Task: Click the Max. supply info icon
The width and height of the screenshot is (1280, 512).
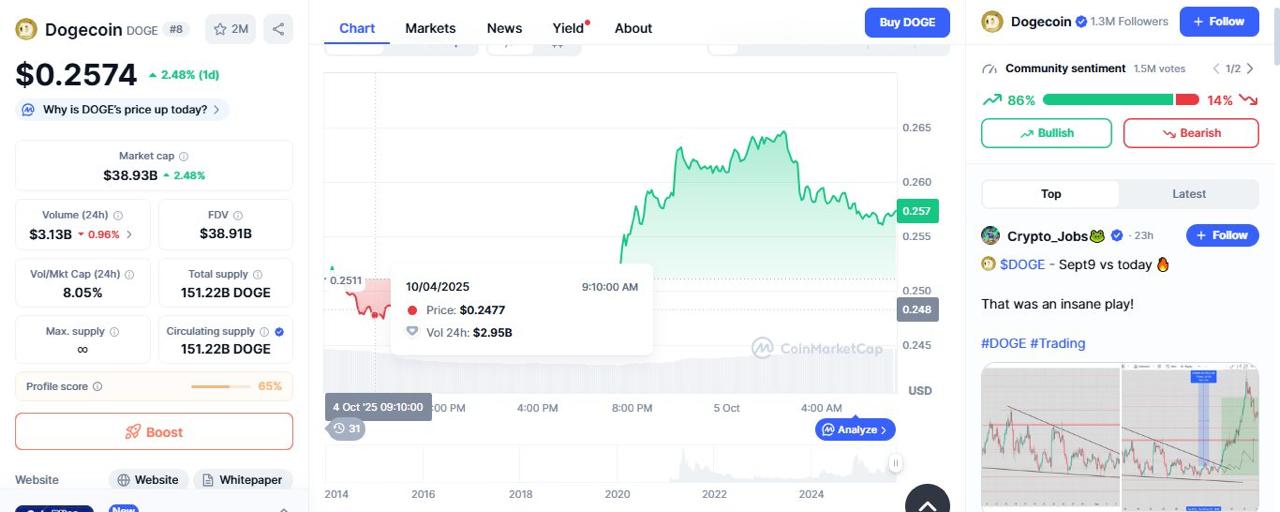Action: pyautogui.click(x=114, y=332)
